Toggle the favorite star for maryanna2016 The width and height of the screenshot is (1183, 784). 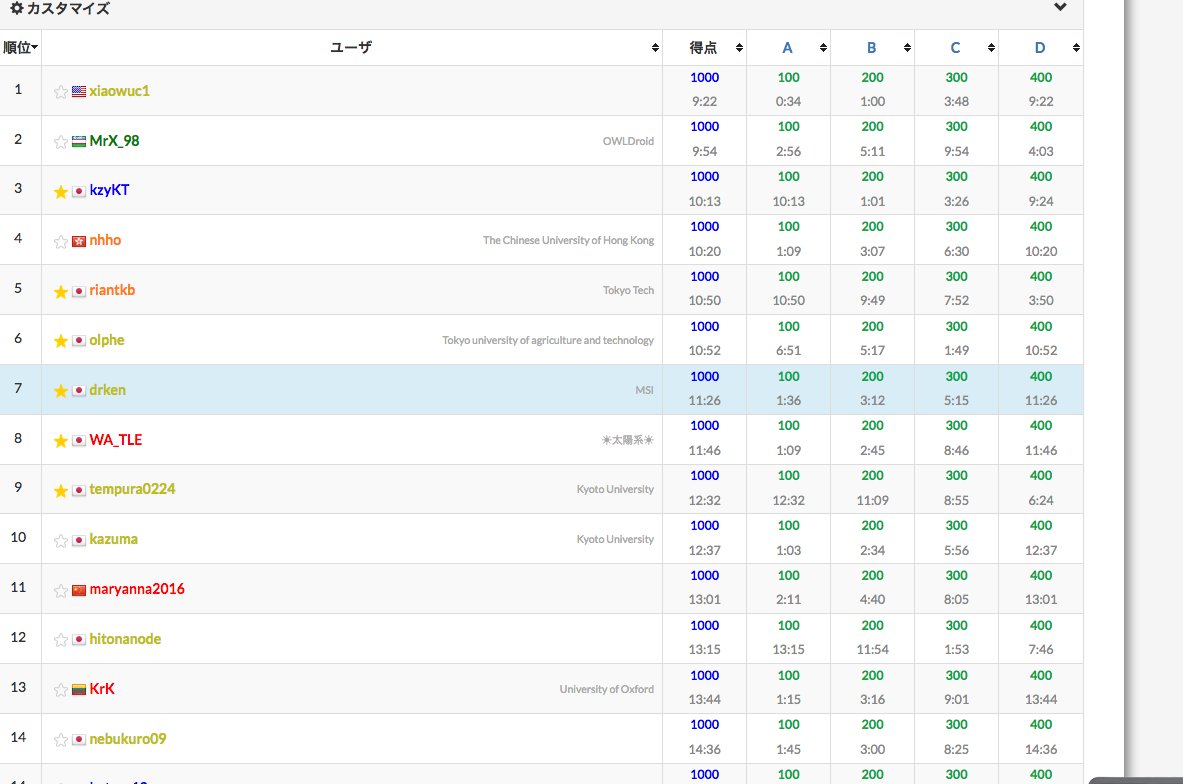click(60, 590)
